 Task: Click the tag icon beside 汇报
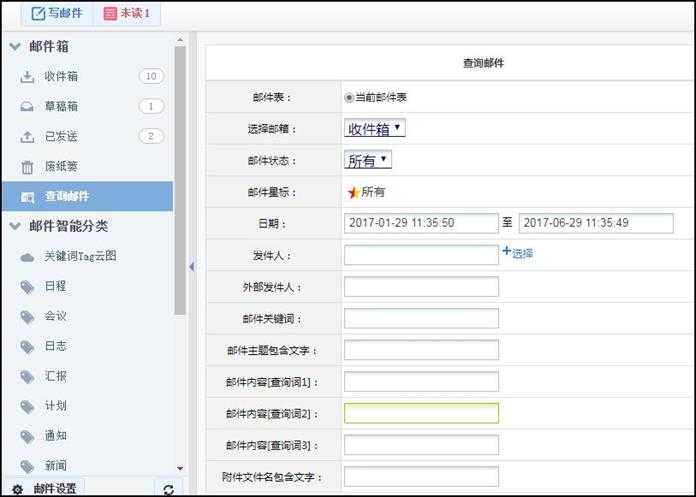click(27, 376)
